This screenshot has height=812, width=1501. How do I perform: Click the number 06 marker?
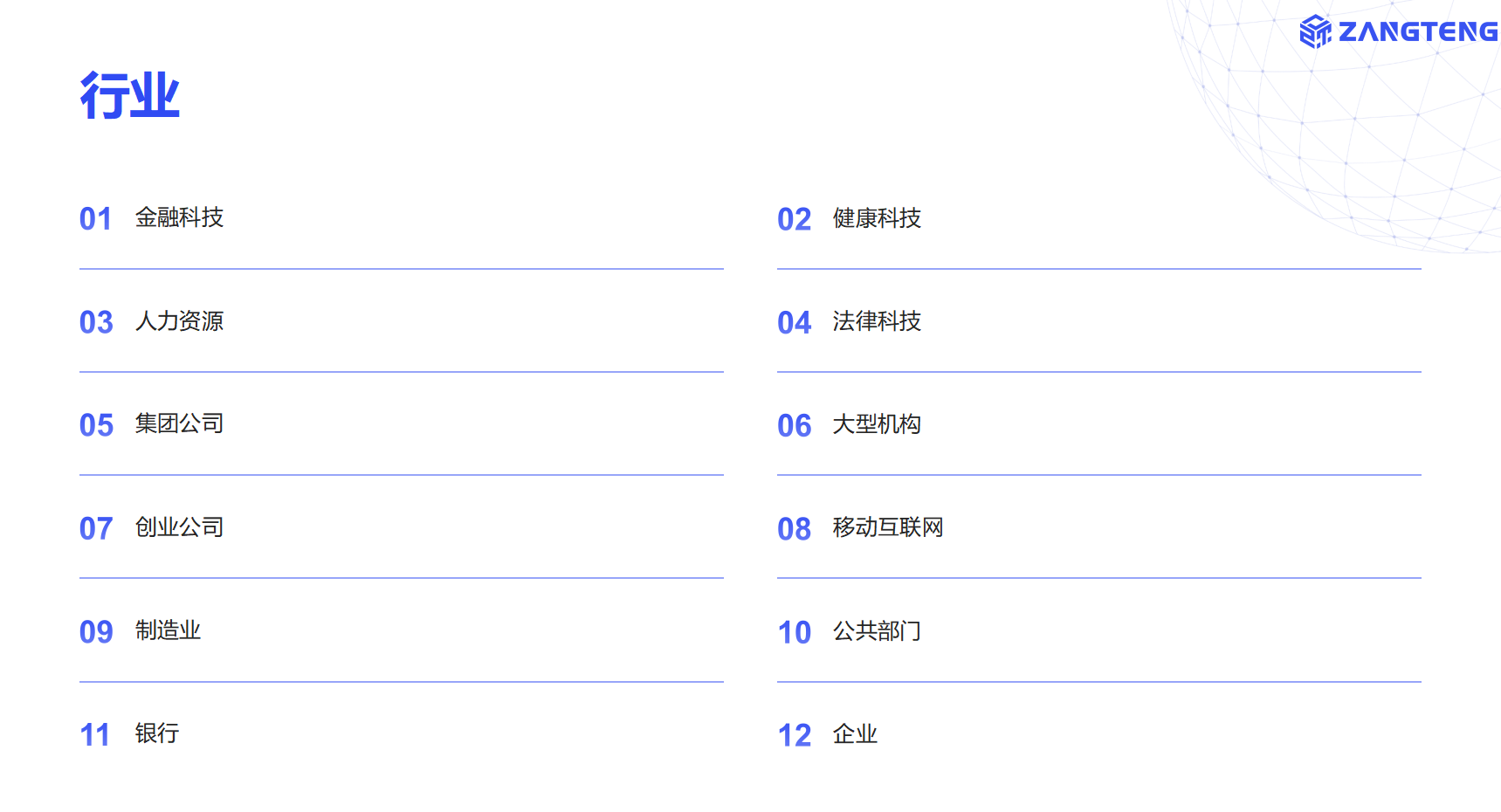point(794,426)
